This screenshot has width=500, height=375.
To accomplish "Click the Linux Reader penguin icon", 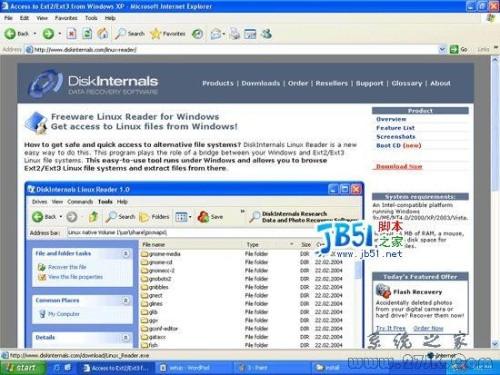I will pos(36,123).
